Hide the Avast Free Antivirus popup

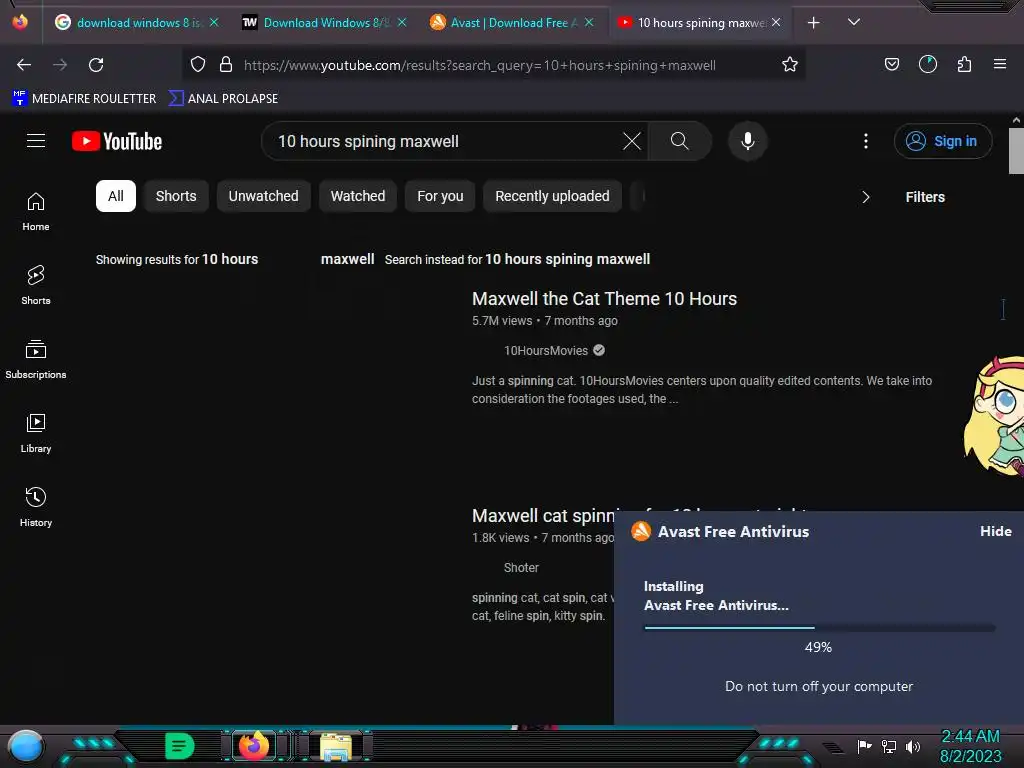click(995, 531)
